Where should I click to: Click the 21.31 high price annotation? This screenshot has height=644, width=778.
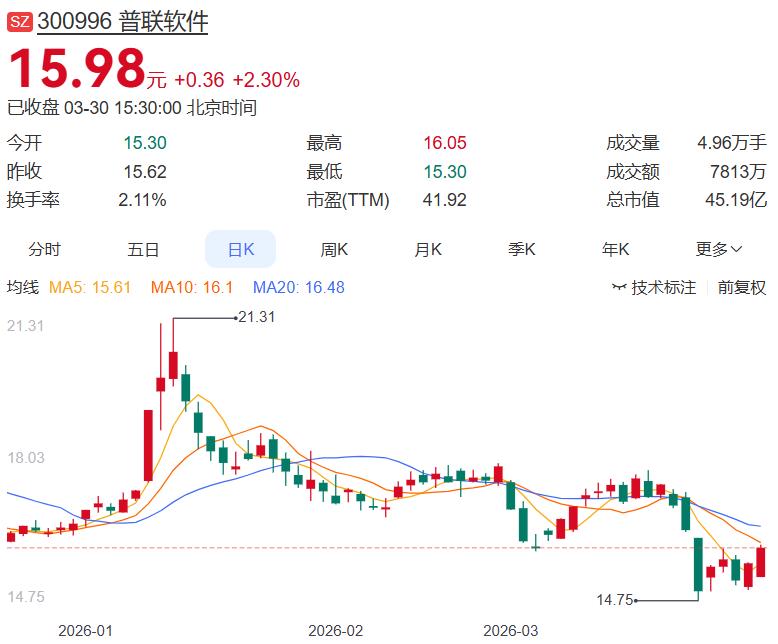[257, 317]
